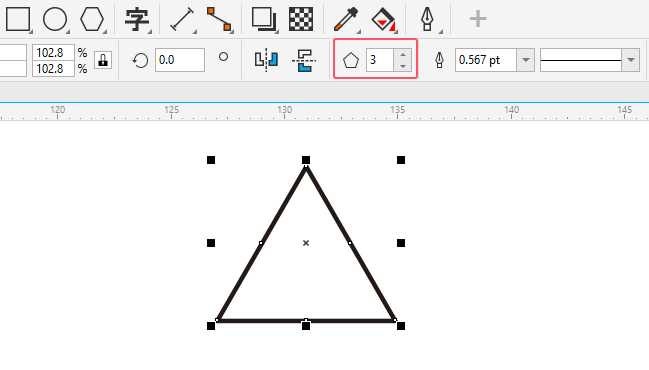Click the rotation angle field showing 0.0

[x=180, y=60]
